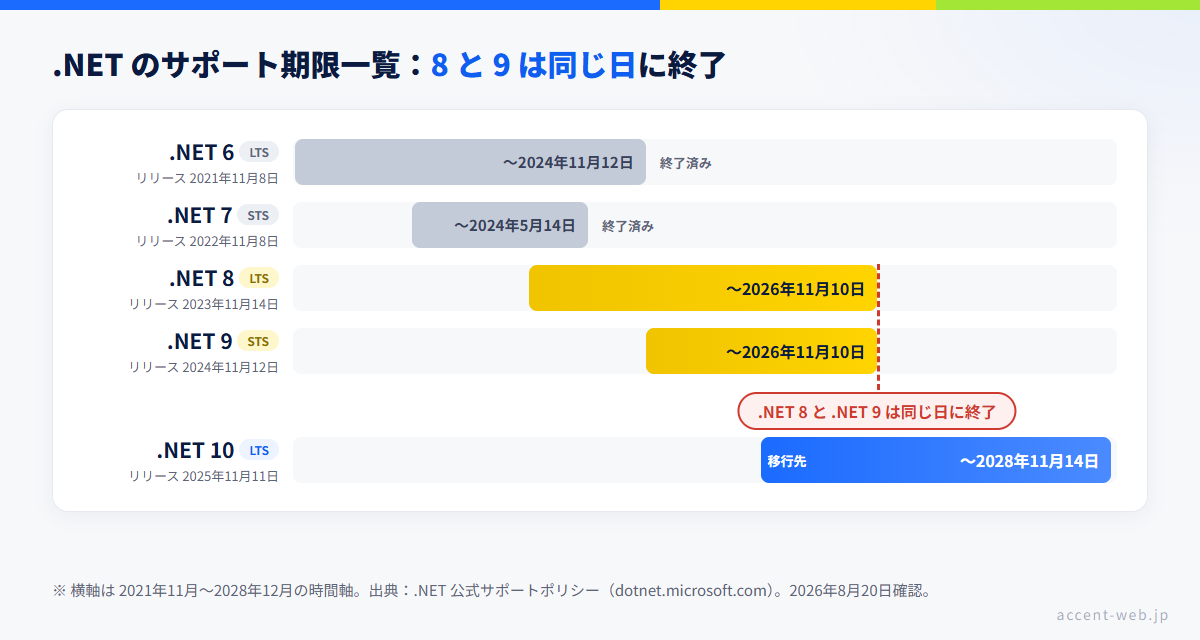The image size is (1200, 640).
Task: Click the .NET 6 version label
Action: [202, 152]
